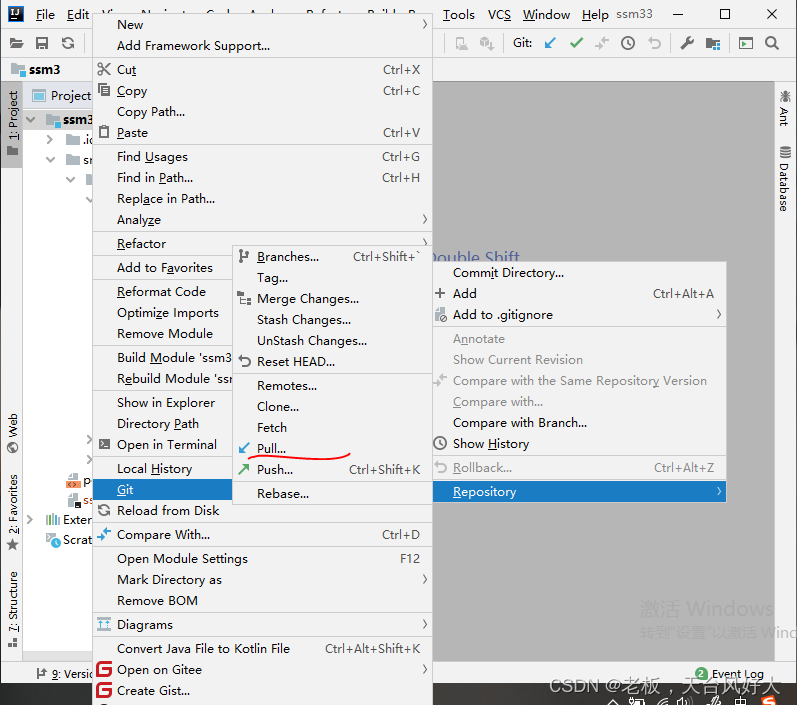
Task: Expand the Diagrams submenu
Action: tap(262, 625)
